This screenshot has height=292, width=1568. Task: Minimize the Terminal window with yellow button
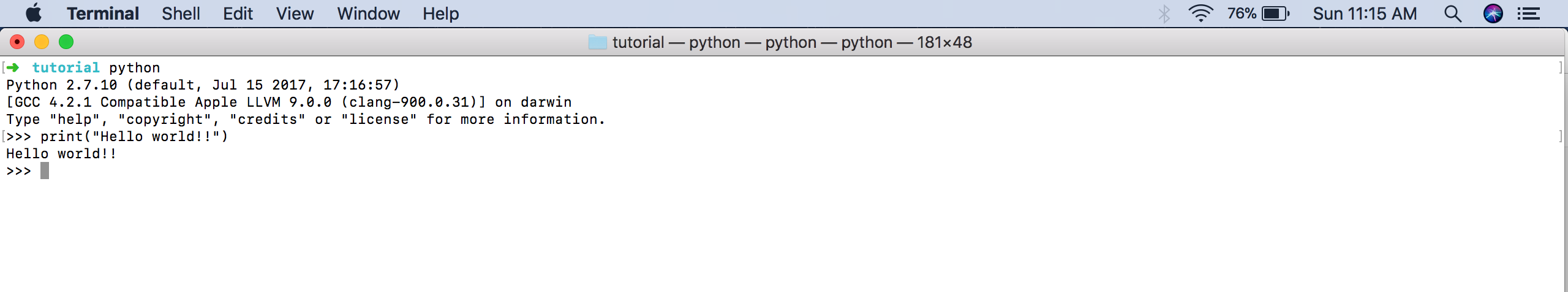pos(42,42)
